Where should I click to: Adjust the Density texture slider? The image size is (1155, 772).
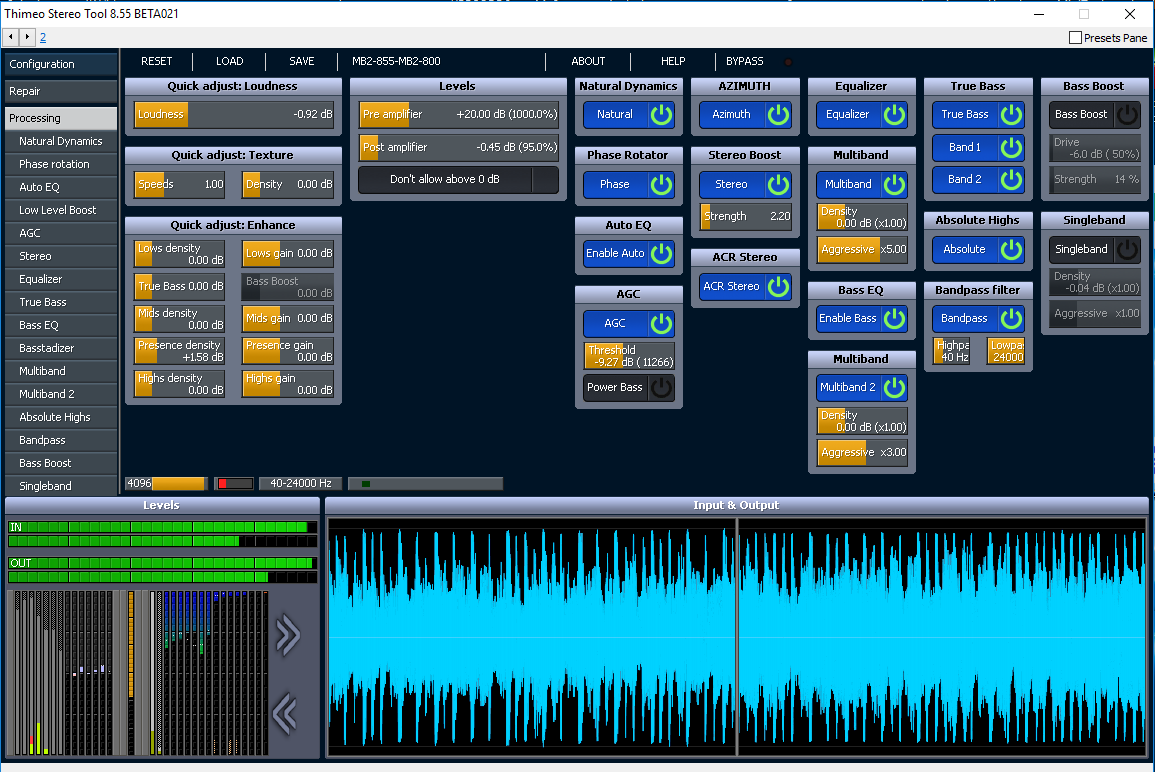click(x=288, y=184)
